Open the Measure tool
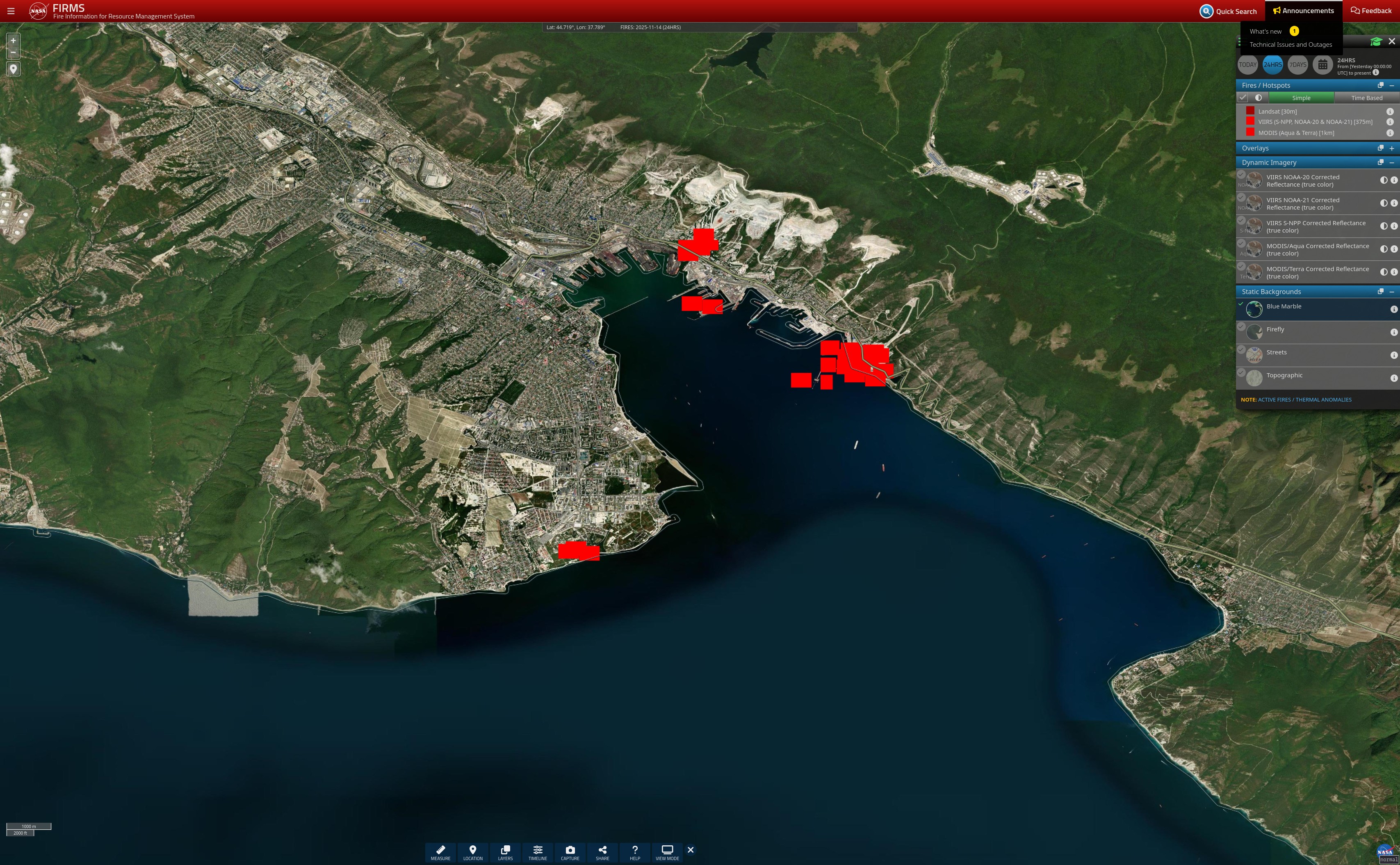Image resolution: width=1400 pixels, height=865 pixels. pyautogui.click(x=440, y=851)
